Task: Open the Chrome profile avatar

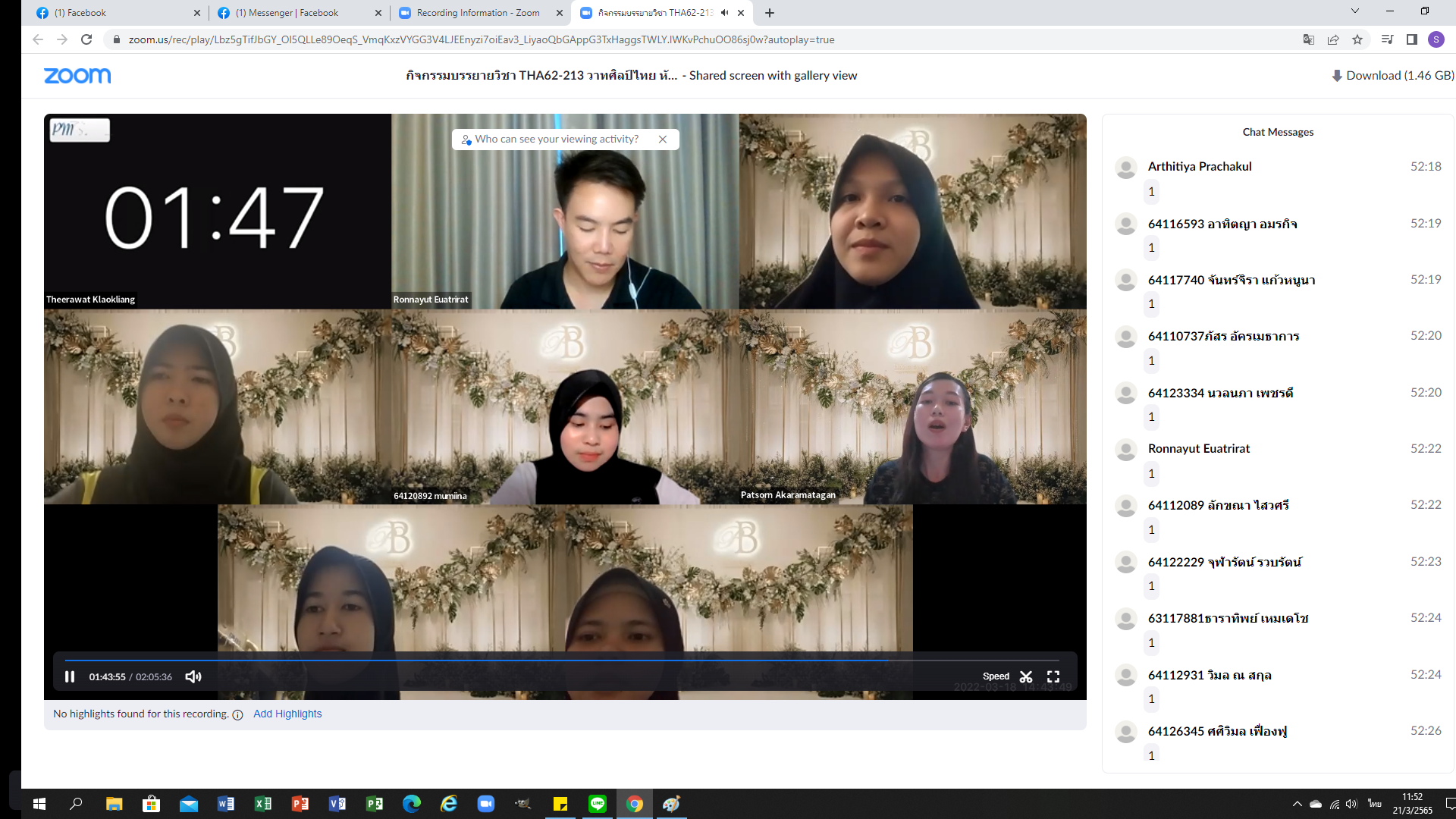Action: click(x=1436, y=39)
